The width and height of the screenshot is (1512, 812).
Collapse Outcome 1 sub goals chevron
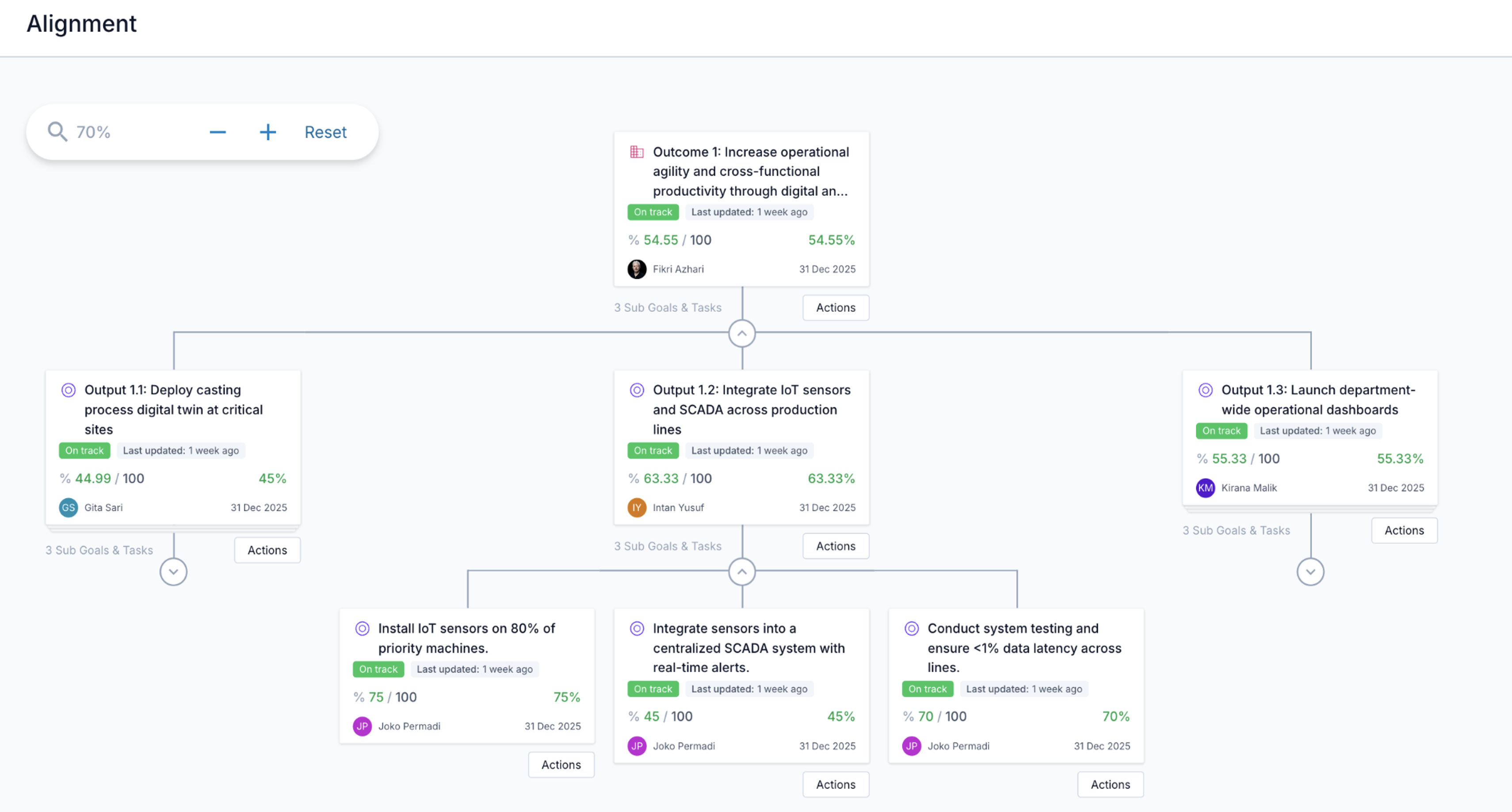(742, 333)
